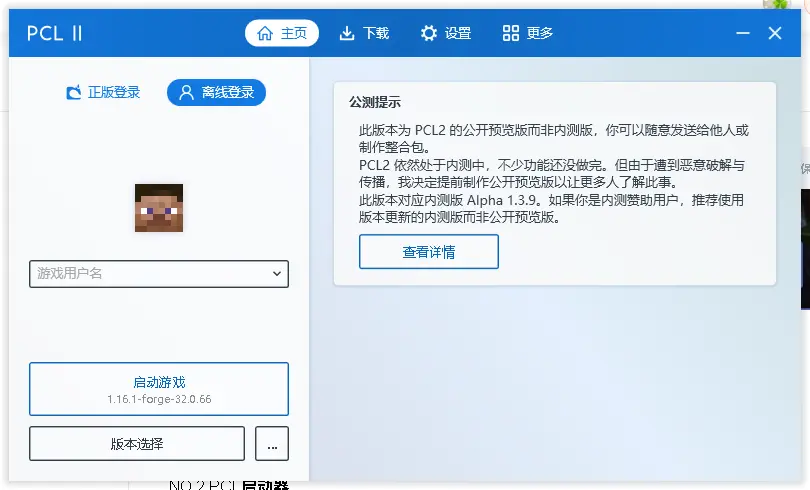Open the 更多 more tab
Viewport: 810px width, 490px height.
[527, 33]
